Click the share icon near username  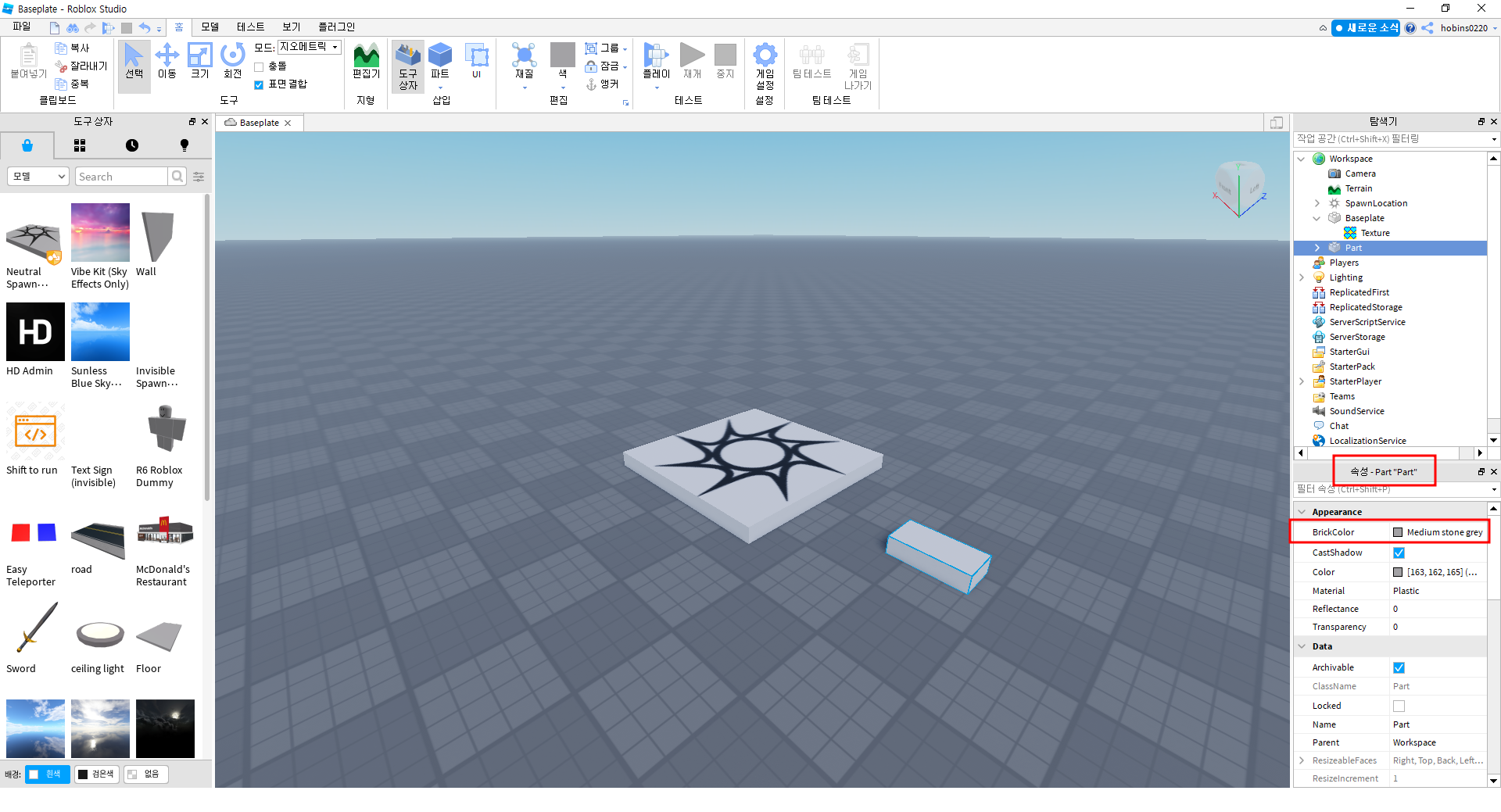click(x=1428, y=28)
